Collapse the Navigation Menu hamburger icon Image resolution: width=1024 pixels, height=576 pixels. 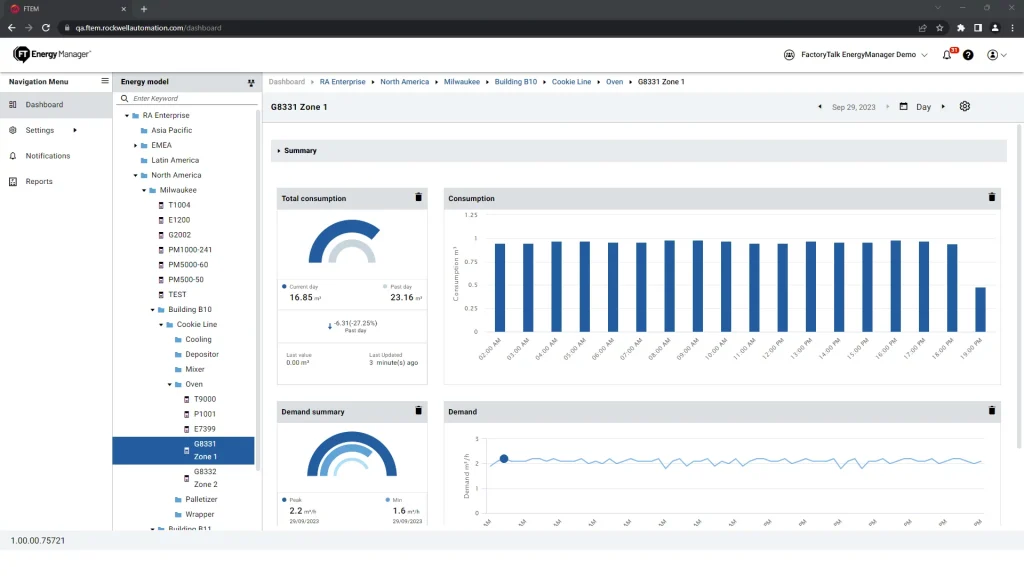(104, 81)
